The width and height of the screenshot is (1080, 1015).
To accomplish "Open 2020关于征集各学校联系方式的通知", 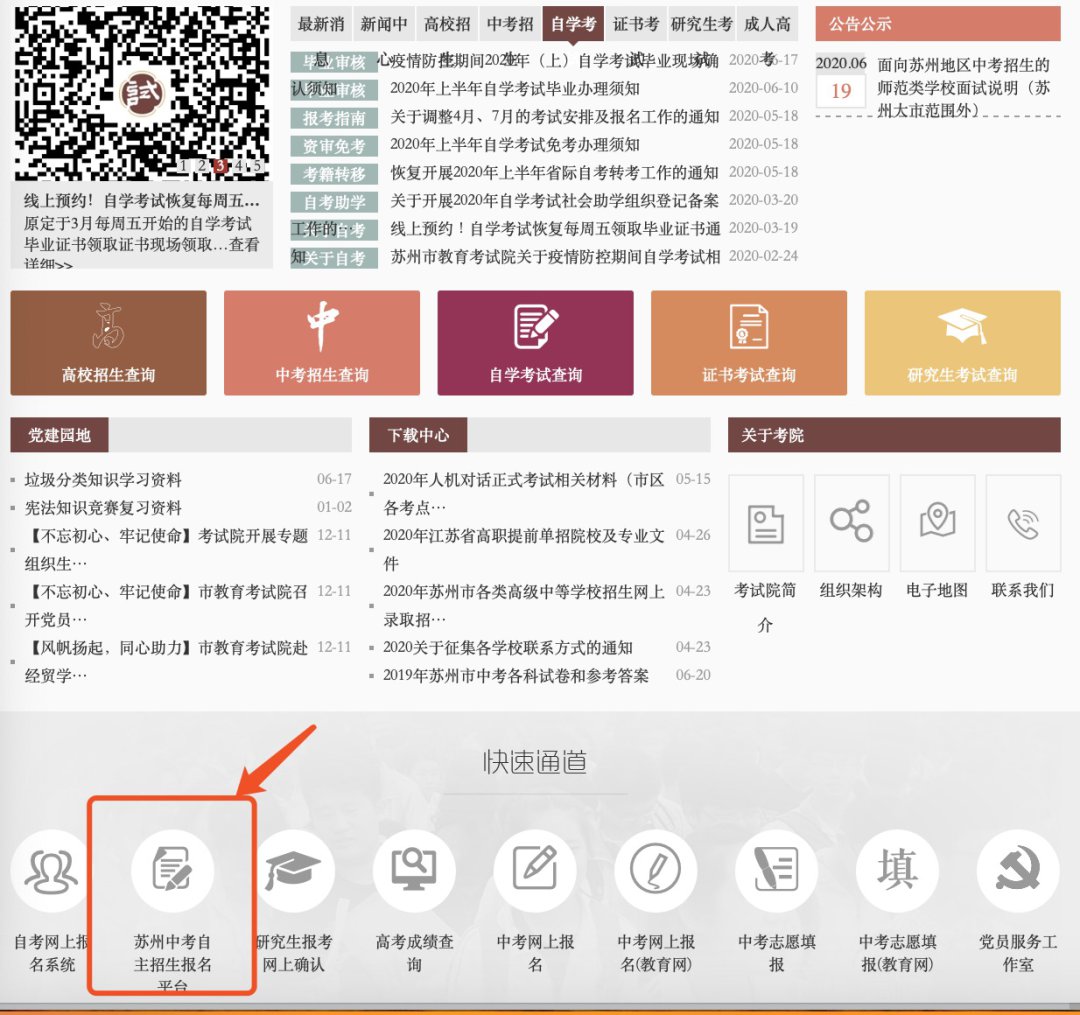I will click(x=508, y=647).
